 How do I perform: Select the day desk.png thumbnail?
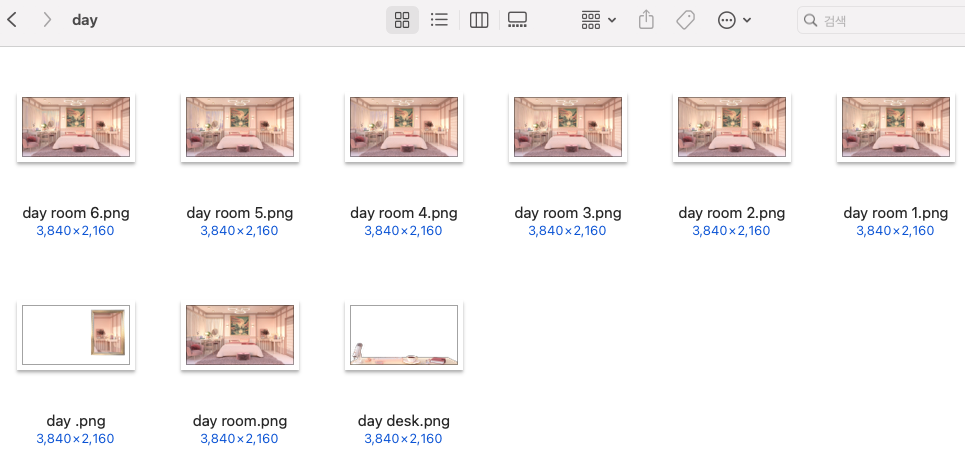404,335
